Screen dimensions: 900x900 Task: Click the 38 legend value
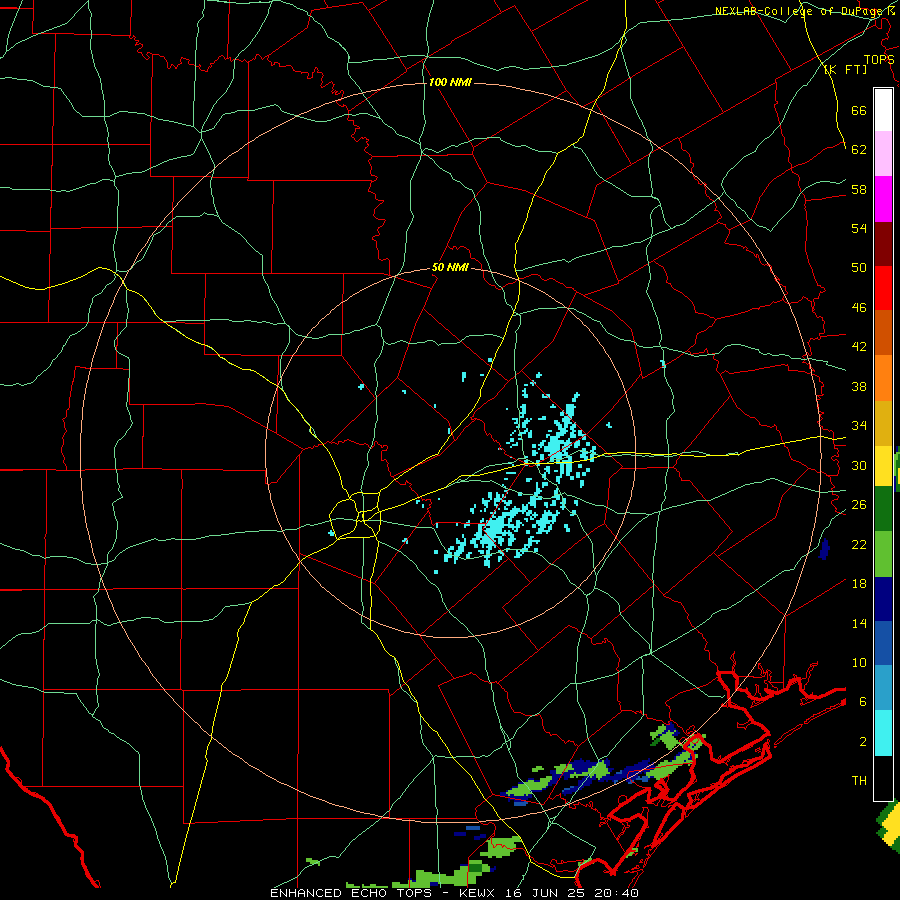tap(859, 386)
